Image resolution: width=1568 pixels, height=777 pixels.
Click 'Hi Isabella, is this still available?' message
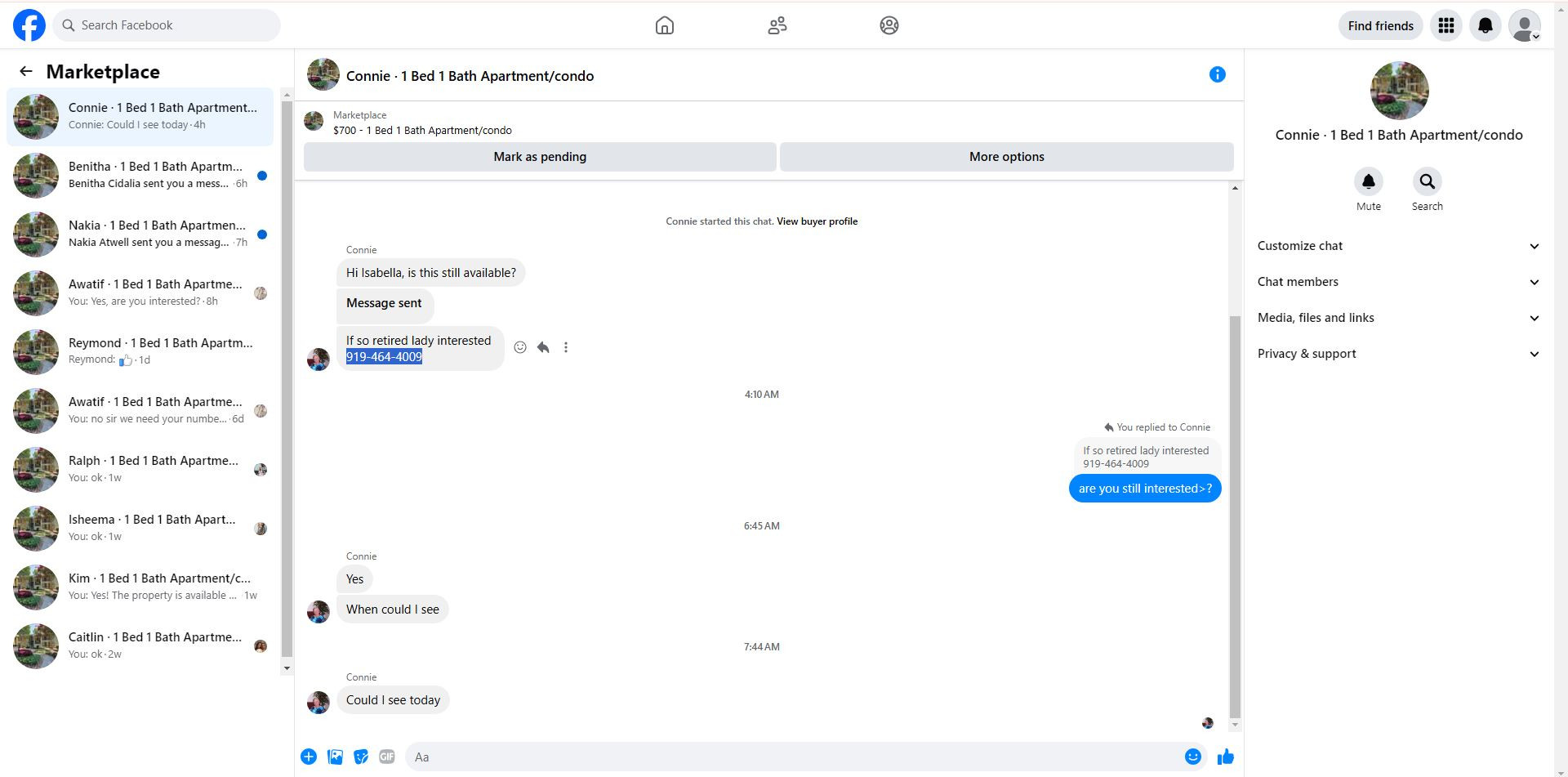(430, 273)
